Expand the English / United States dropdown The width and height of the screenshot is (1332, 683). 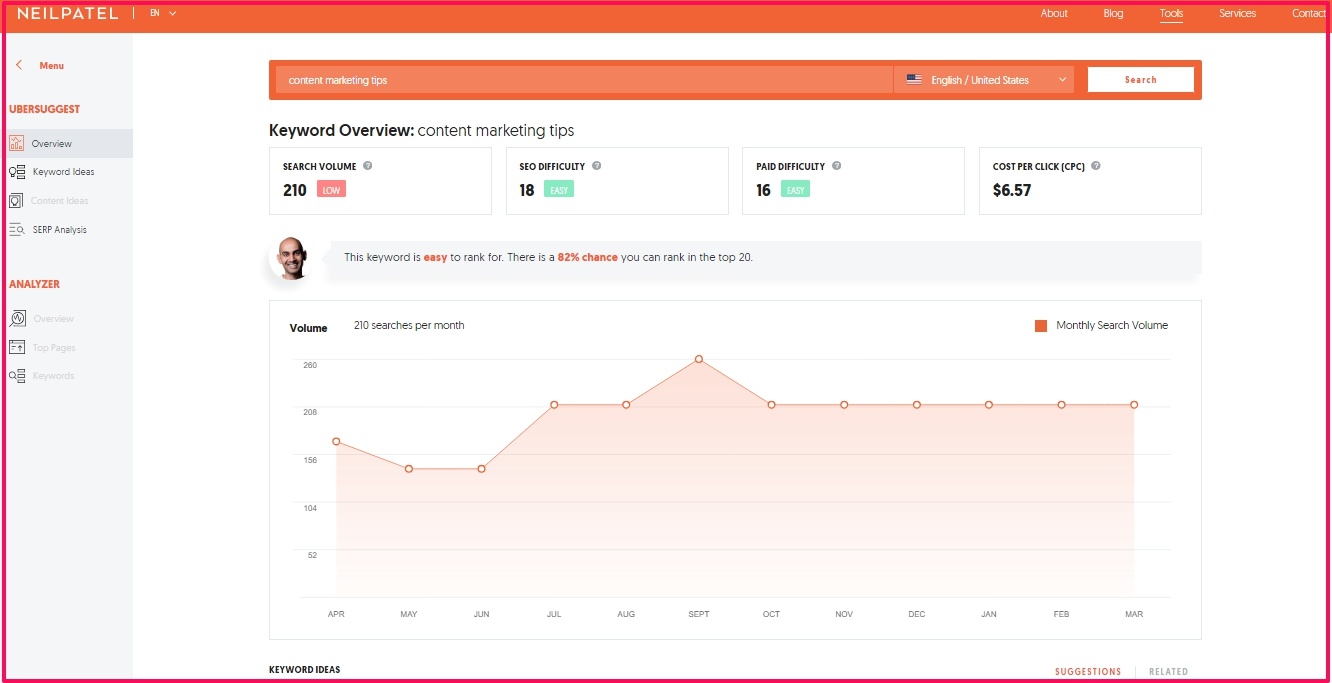coord(984,80)
